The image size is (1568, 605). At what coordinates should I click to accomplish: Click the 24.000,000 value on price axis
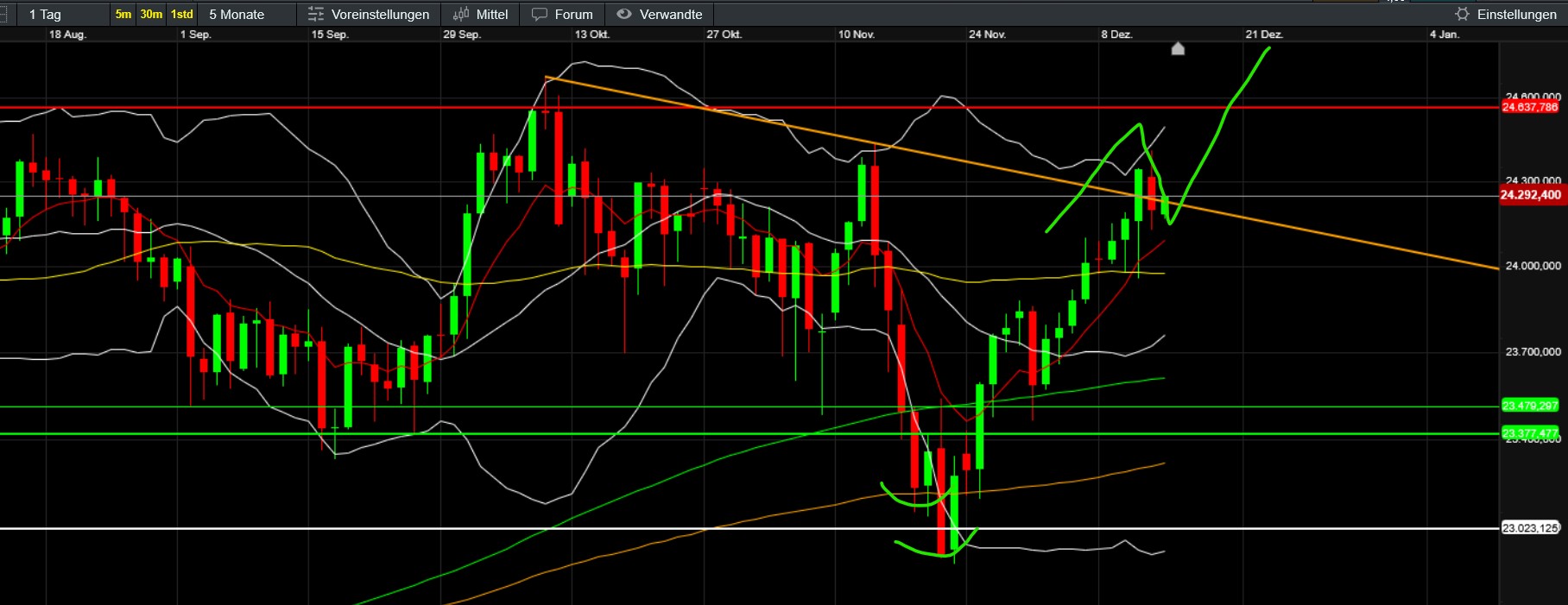(1533, 266)
